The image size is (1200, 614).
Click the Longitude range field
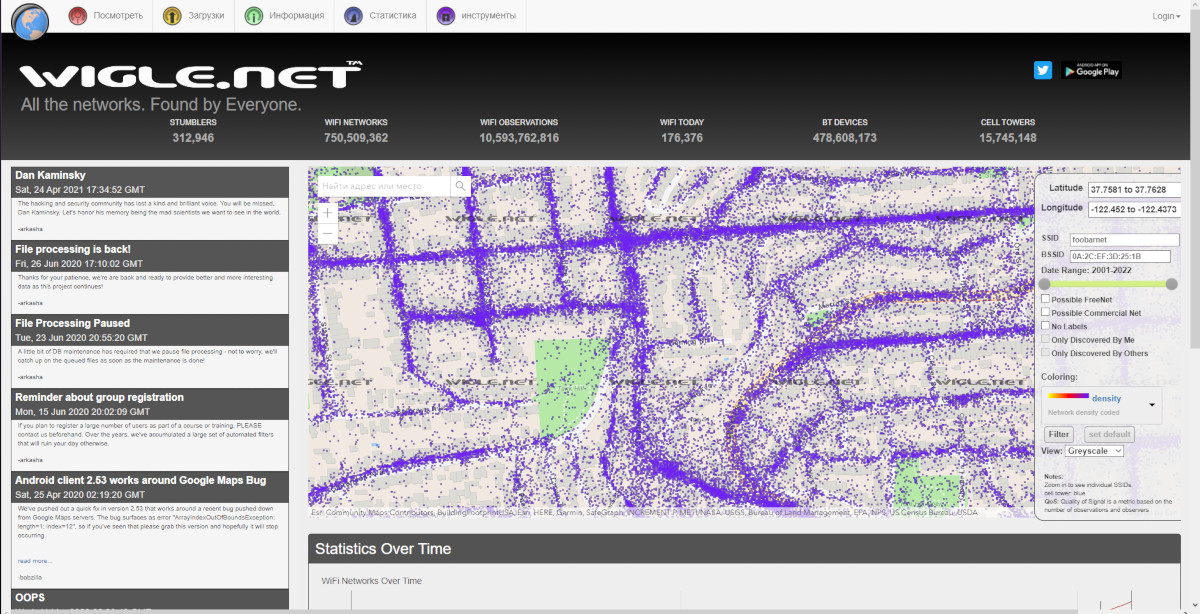point(1134,208)
